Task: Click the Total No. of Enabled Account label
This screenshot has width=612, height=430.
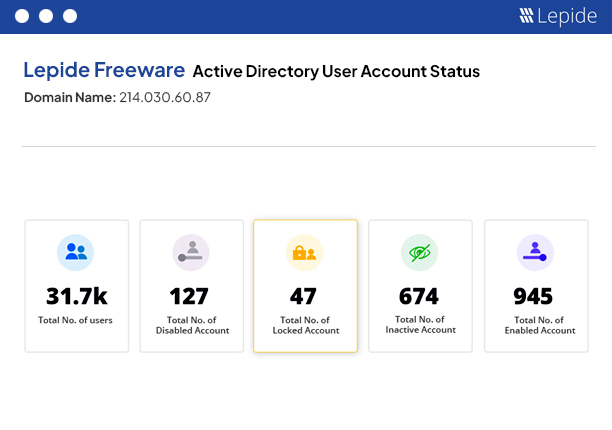Action: click(x=540, y=325)
